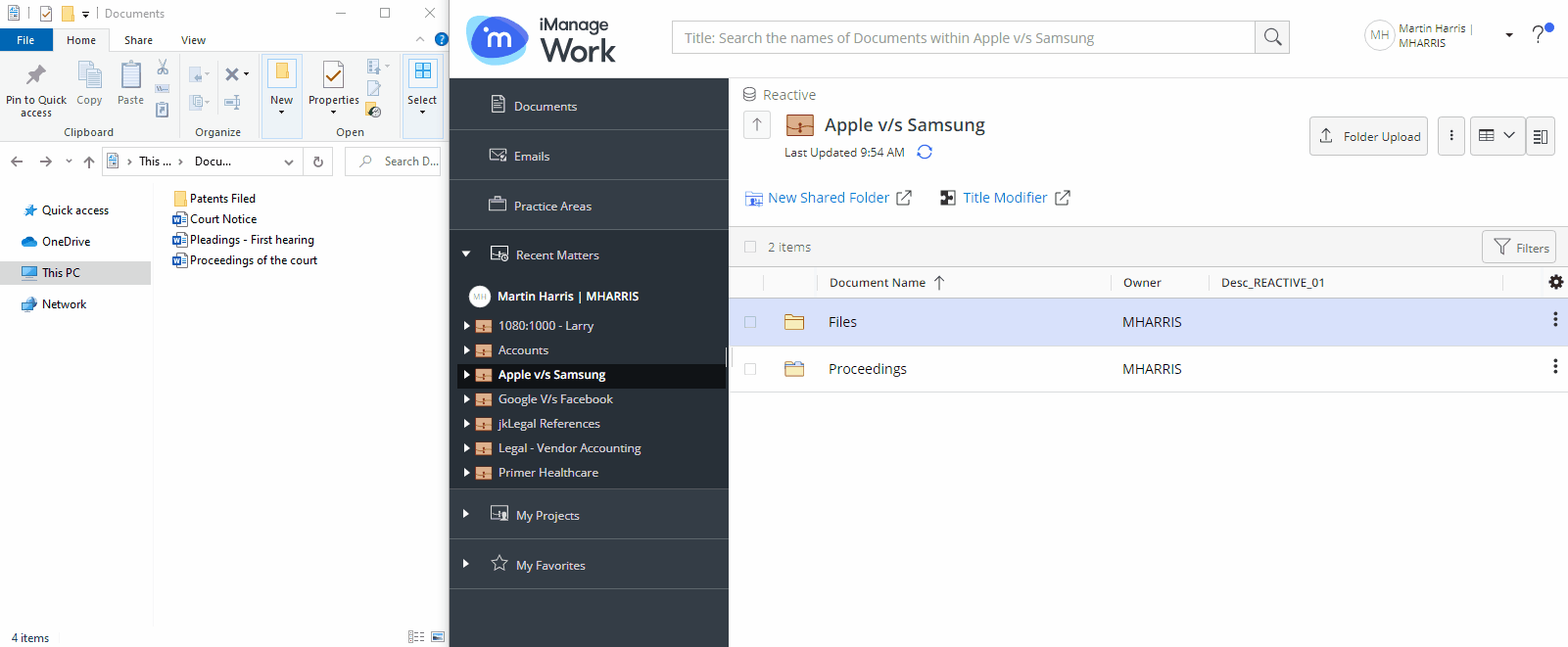This screenshot has height=647, width=1568.
Task: Switch to the Share ribbon tab
Action: [x=138, y=40]
